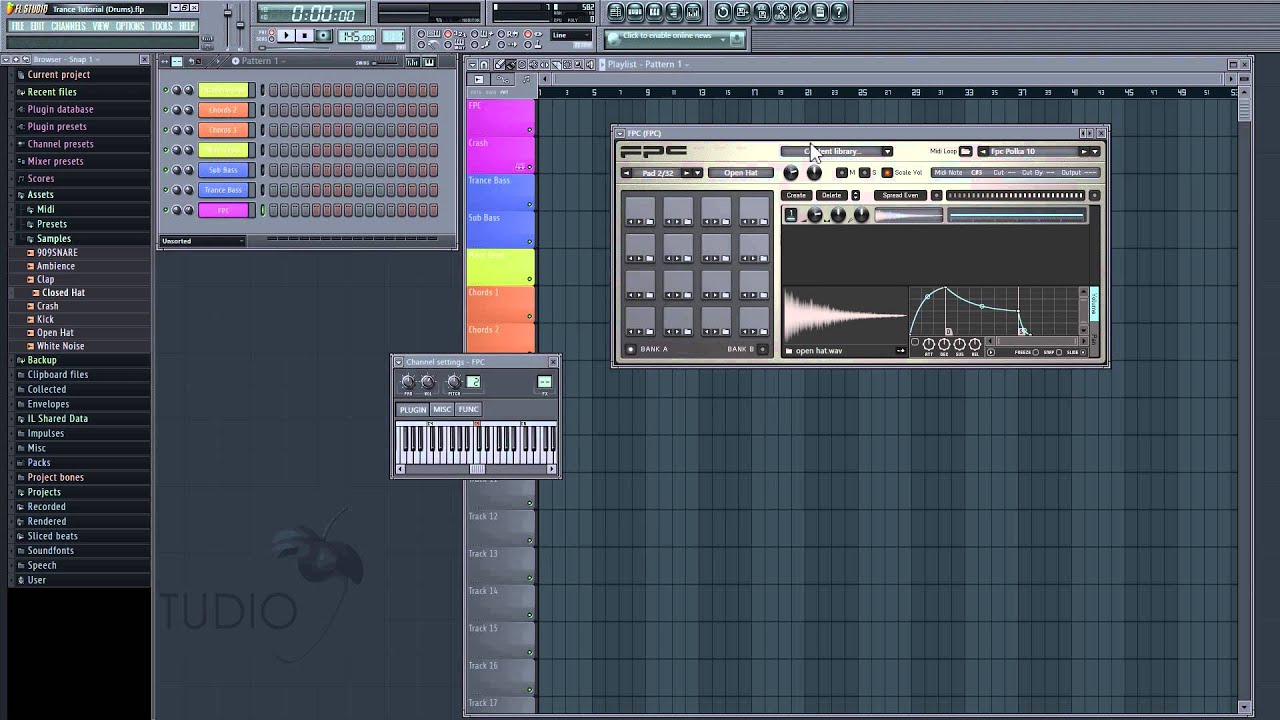Viewport: 1280px width, 720px height.
Task: Open graph editor icon in step sequencer
Action: click(414, 62)
